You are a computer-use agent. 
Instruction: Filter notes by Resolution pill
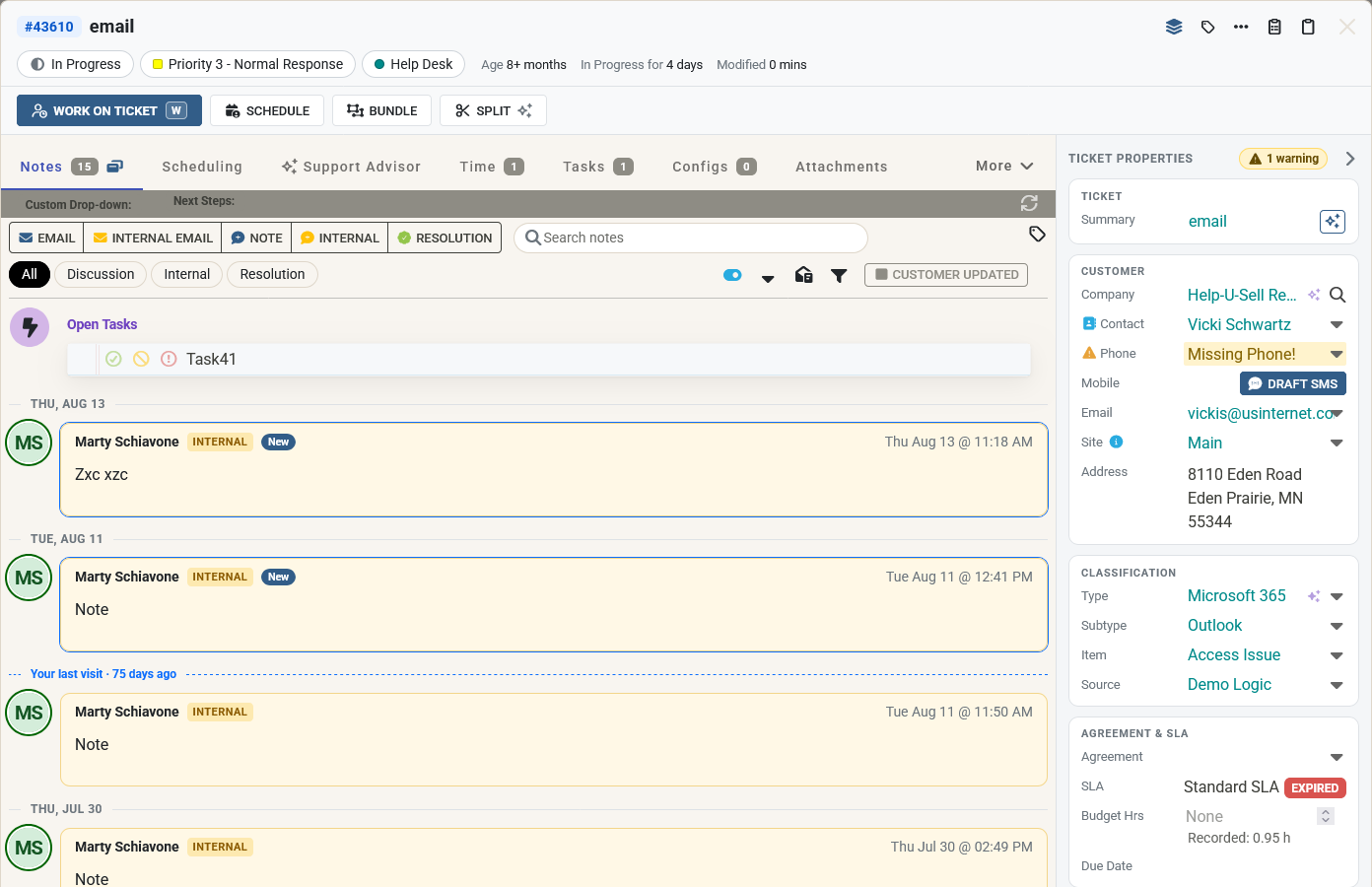[272, 274]
